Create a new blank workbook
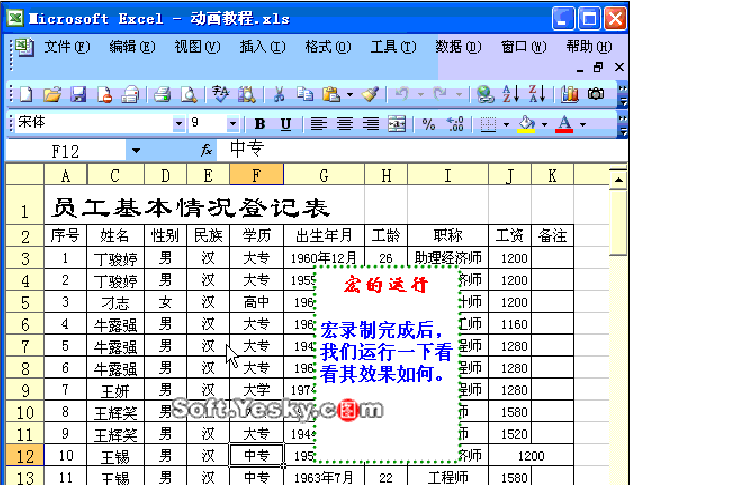The width and height of the screenshot is (729, 485). click(26, 94)
